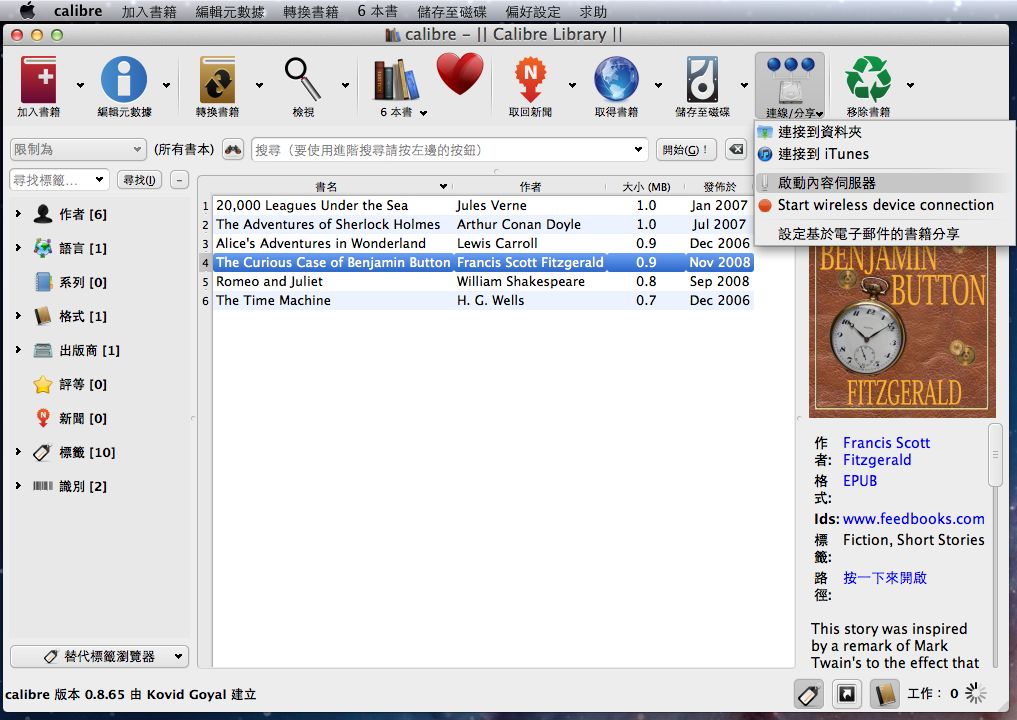Click the library bookshelf icon
1017x720 pixels.
[396, 80]
